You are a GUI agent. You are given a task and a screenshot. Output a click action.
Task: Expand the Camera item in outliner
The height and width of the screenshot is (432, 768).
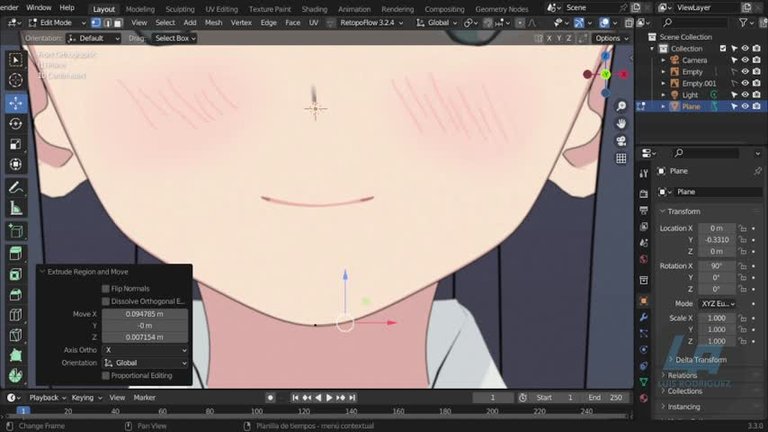pos(663,60)
